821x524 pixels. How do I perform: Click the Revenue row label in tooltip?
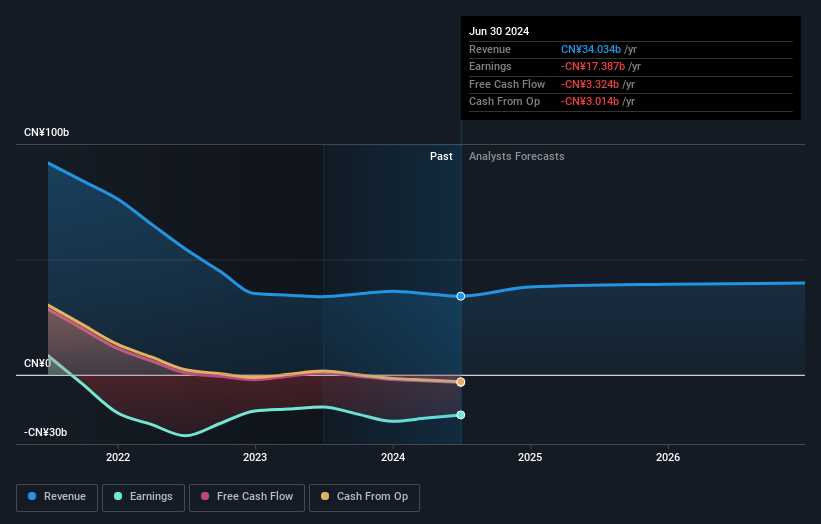[x=490, y=49]
